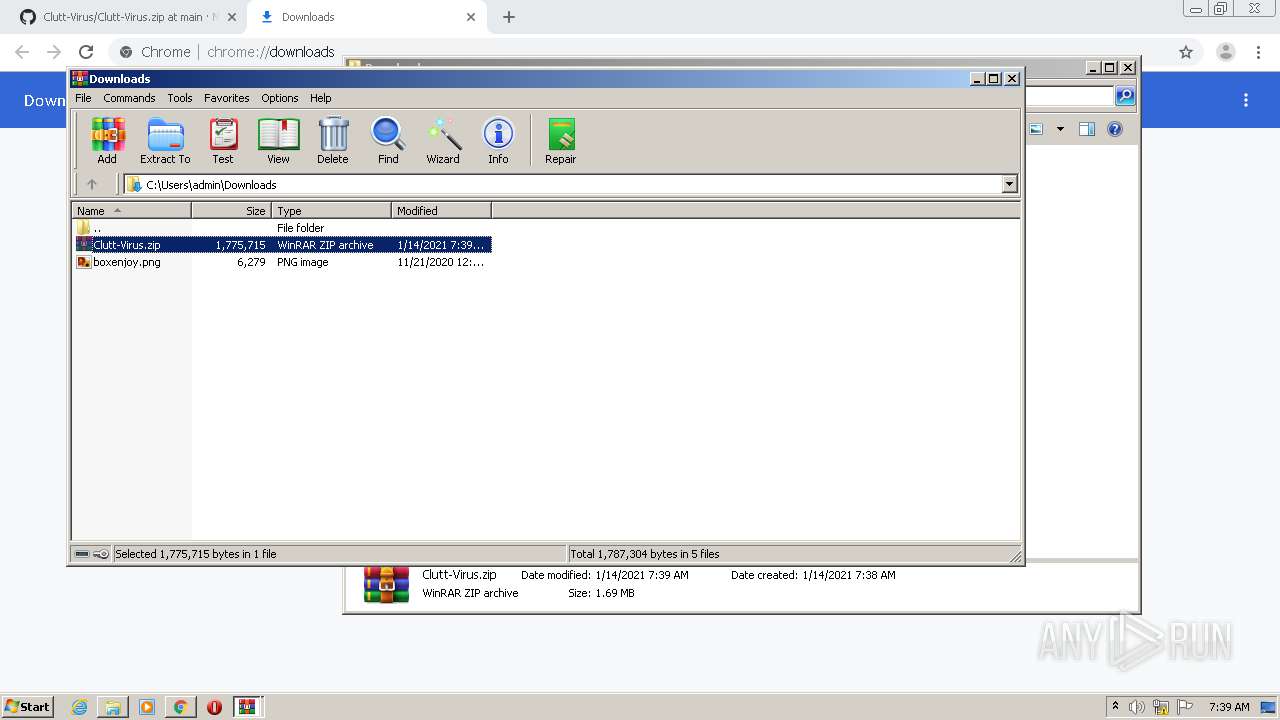Screen dimensions: 1280x720
Task: Click drive icon in WinRAR status bar
Action: [x=82, y=554]
